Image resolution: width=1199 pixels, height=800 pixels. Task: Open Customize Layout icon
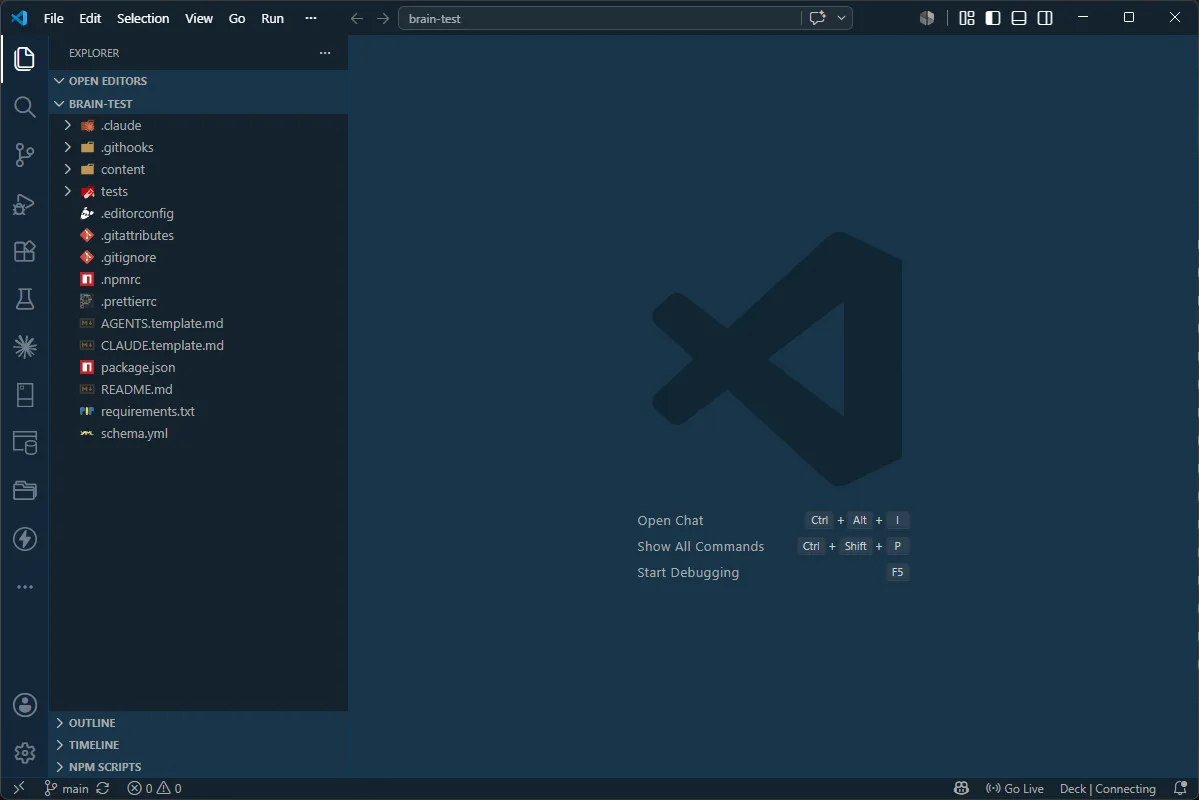967,18
